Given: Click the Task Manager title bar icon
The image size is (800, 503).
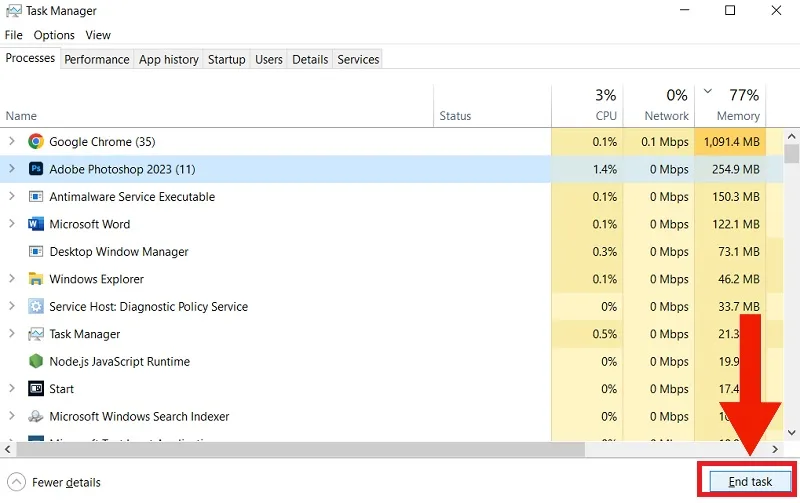Looking at the screenshot, I should (14, 11).
